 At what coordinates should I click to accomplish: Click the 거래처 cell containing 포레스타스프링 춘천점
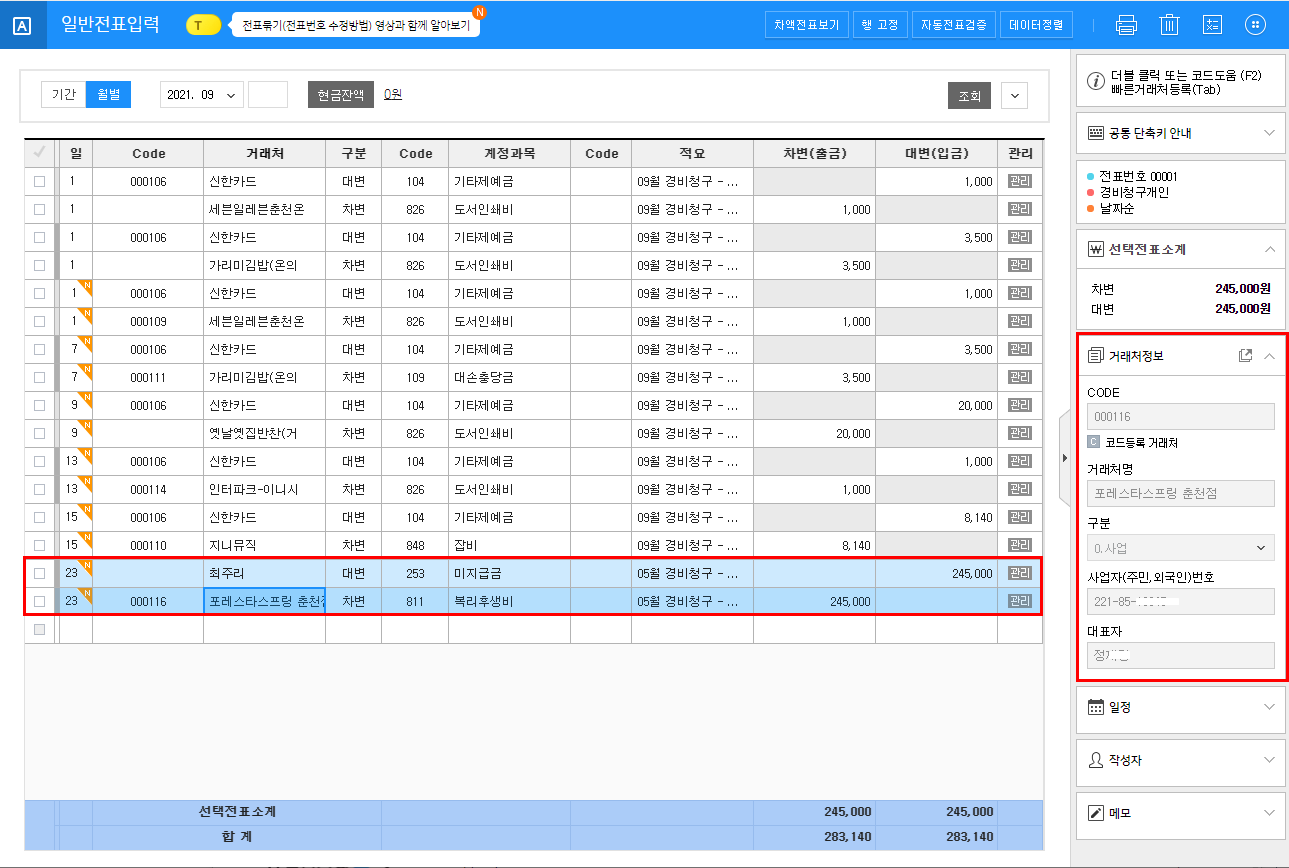265,602
